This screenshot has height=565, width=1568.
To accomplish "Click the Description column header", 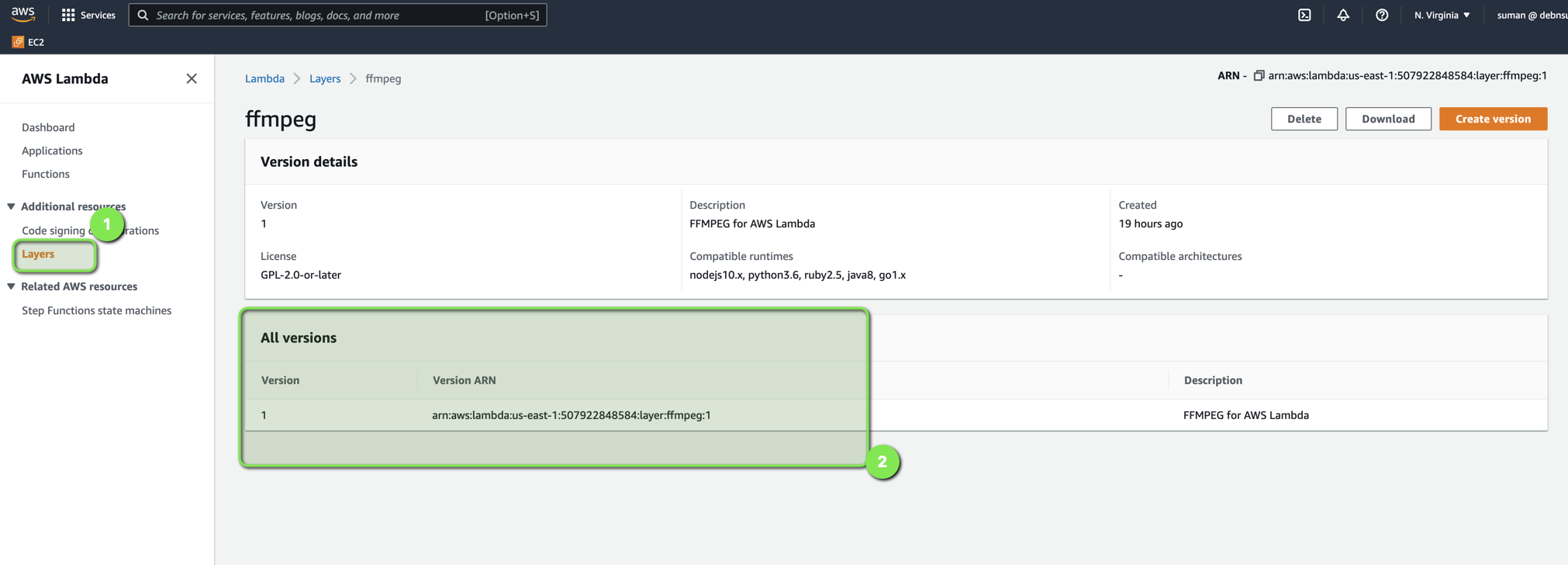I will point(1213,380).
